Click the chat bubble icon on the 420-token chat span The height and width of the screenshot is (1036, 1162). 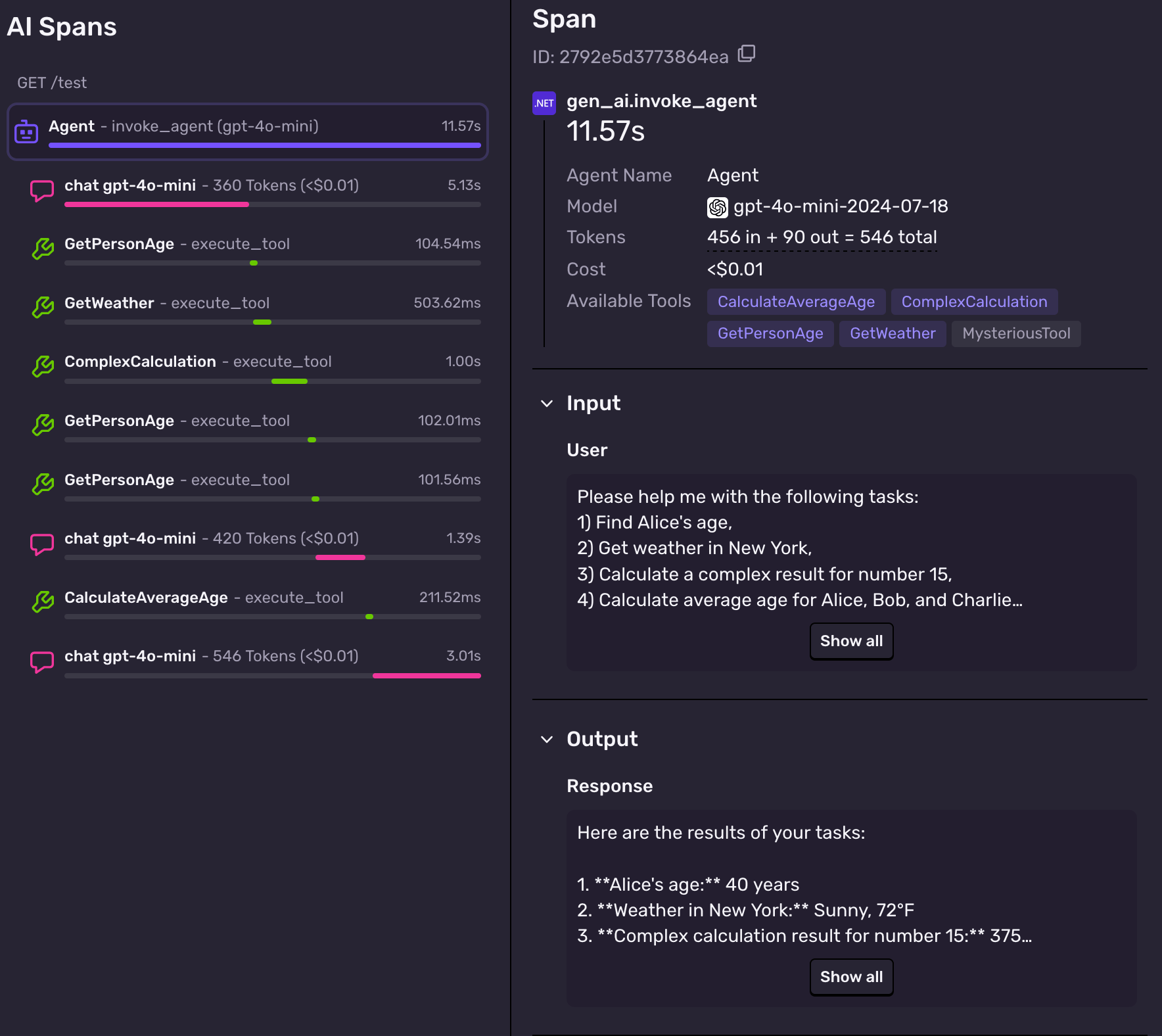[x=42, y=544]
